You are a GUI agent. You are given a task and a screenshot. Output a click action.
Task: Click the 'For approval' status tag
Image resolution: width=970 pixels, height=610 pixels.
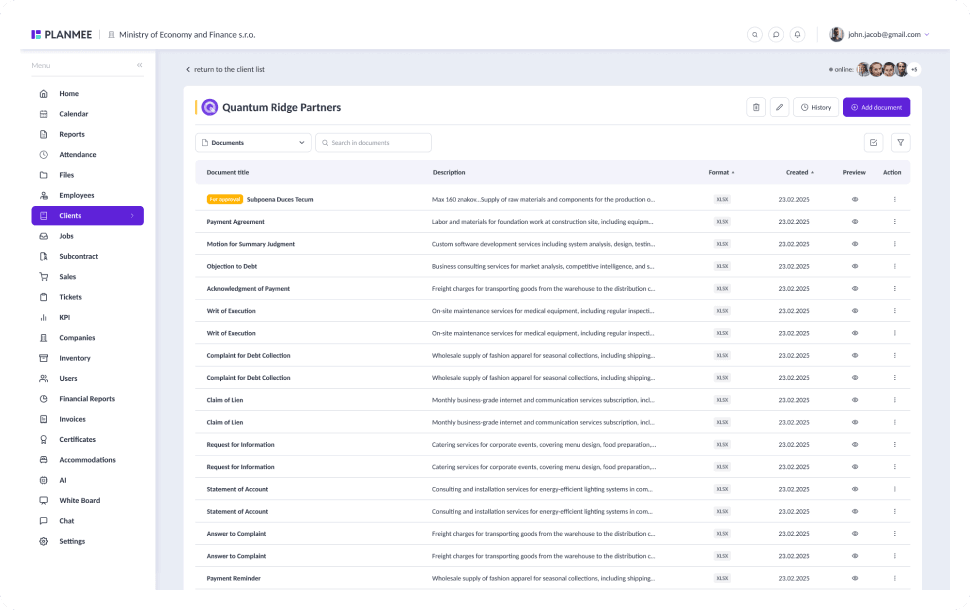[225, 199]
